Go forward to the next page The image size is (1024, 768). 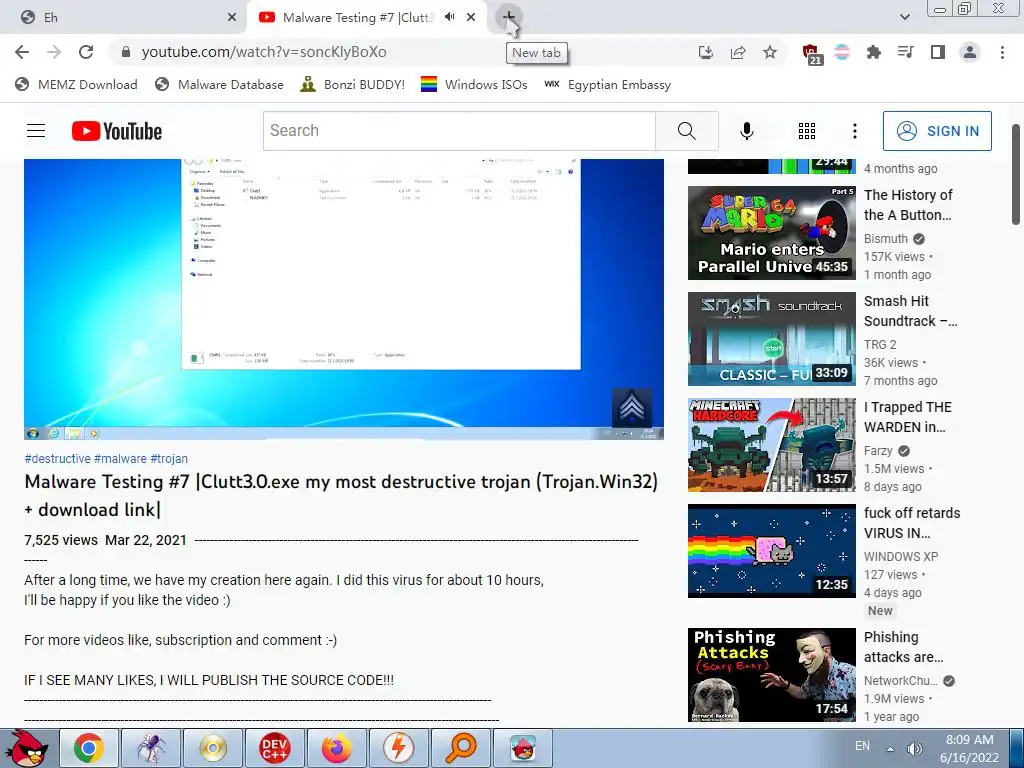point(54,52)
